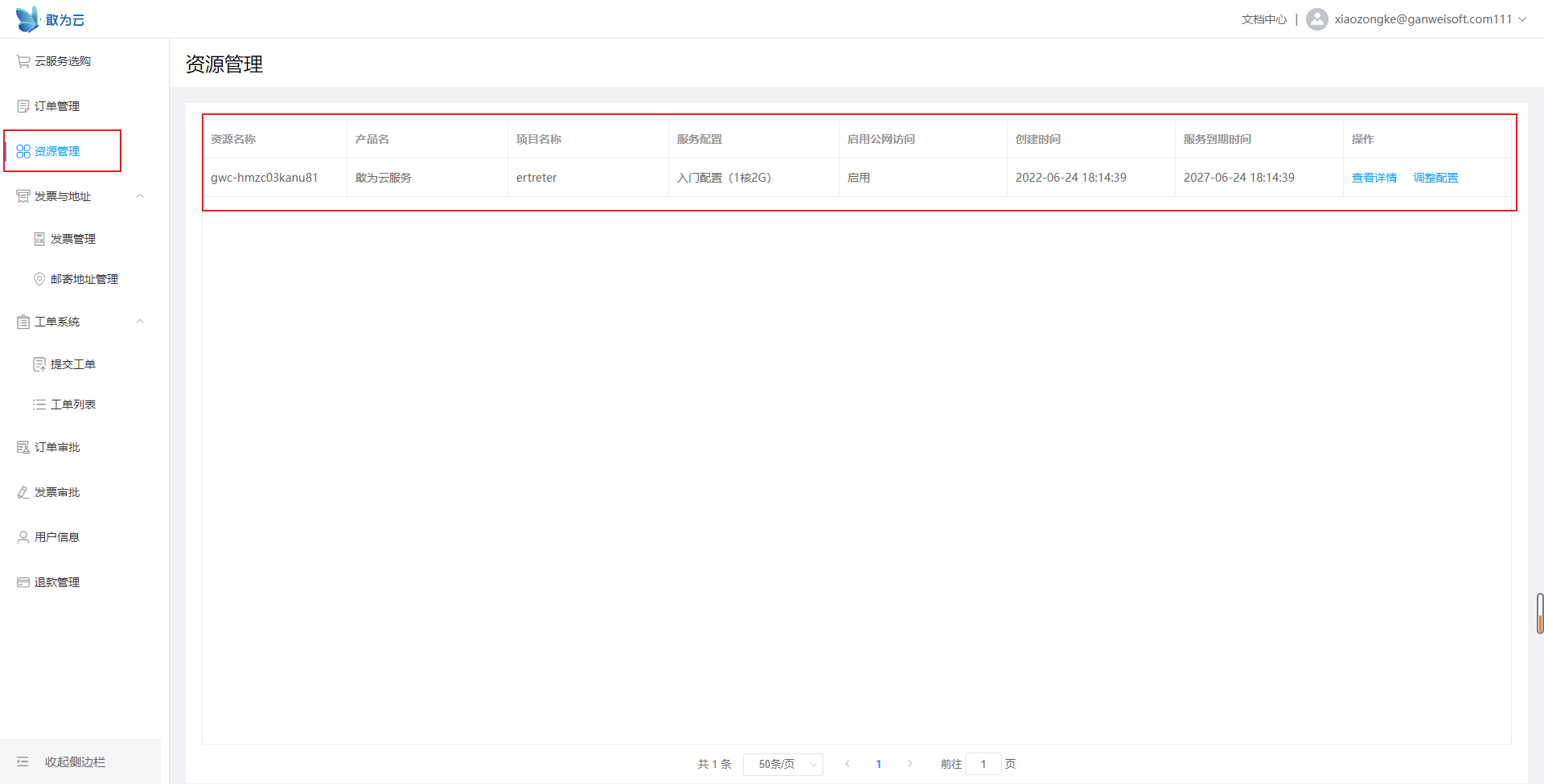Click the 资源名称 column header
Image resolution: width=1544 pixels, height=784 pixels.
click(233, 139)
